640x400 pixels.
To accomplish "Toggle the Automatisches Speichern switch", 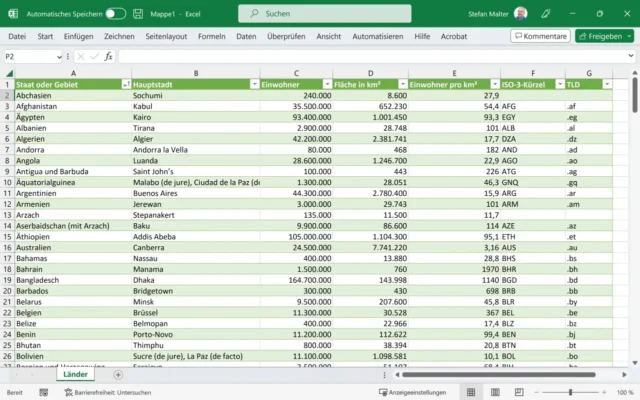I will click(x=115, y=14).
